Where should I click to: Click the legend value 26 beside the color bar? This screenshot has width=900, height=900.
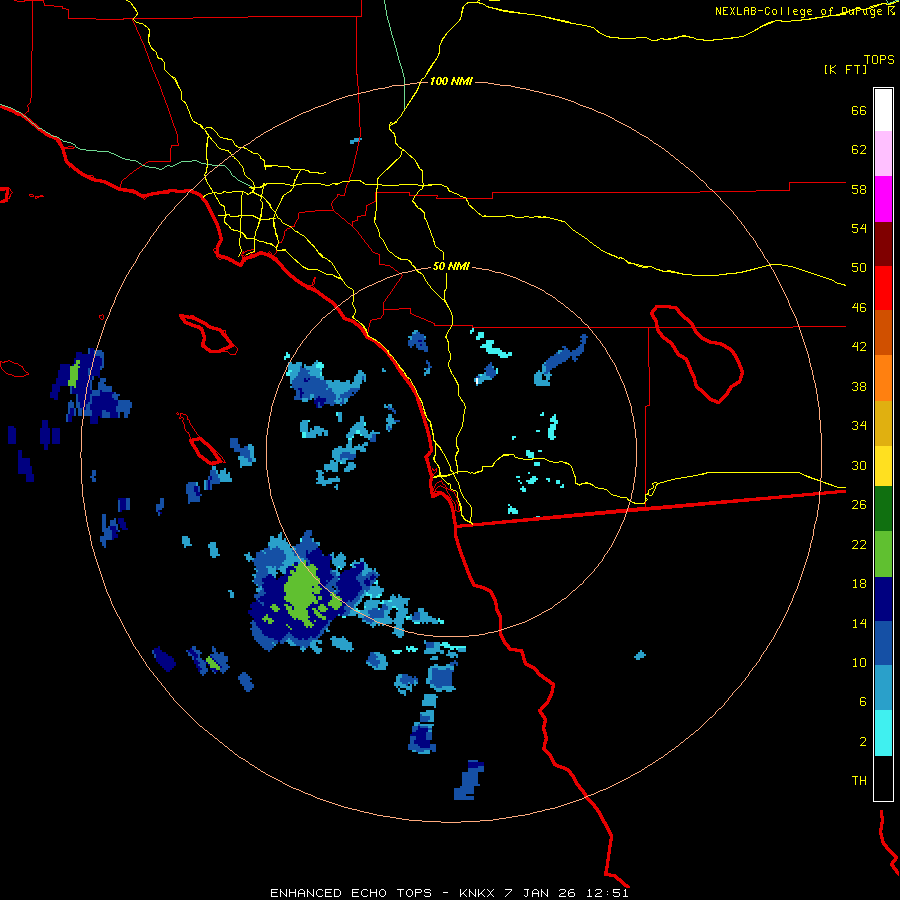pos(859,505)
